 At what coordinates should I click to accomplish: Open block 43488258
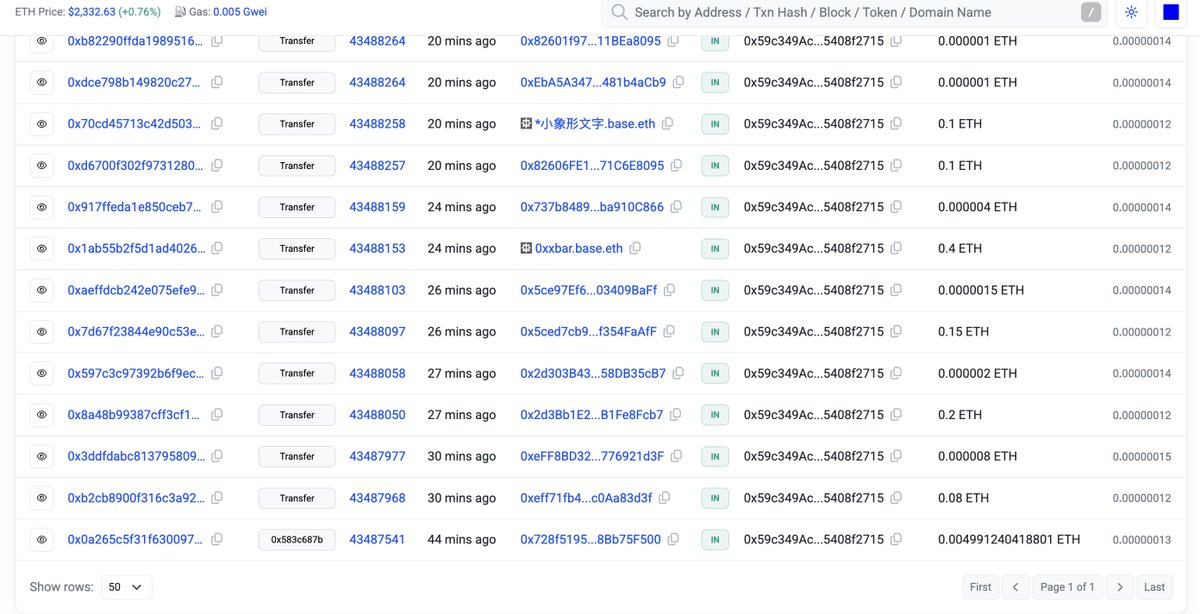click(377, 124)
